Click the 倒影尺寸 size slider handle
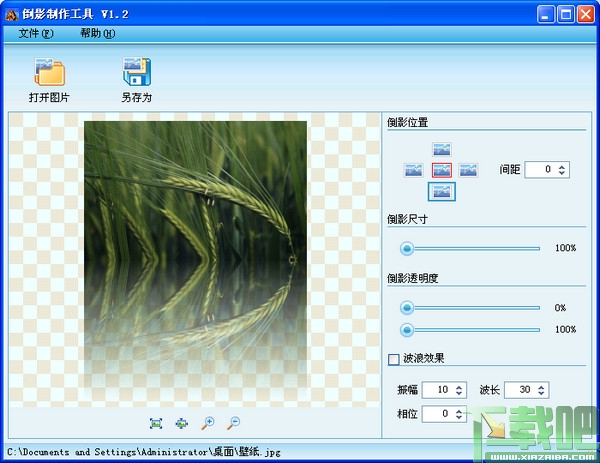Viewport: 600px width, 463px height. coord(407,248)
